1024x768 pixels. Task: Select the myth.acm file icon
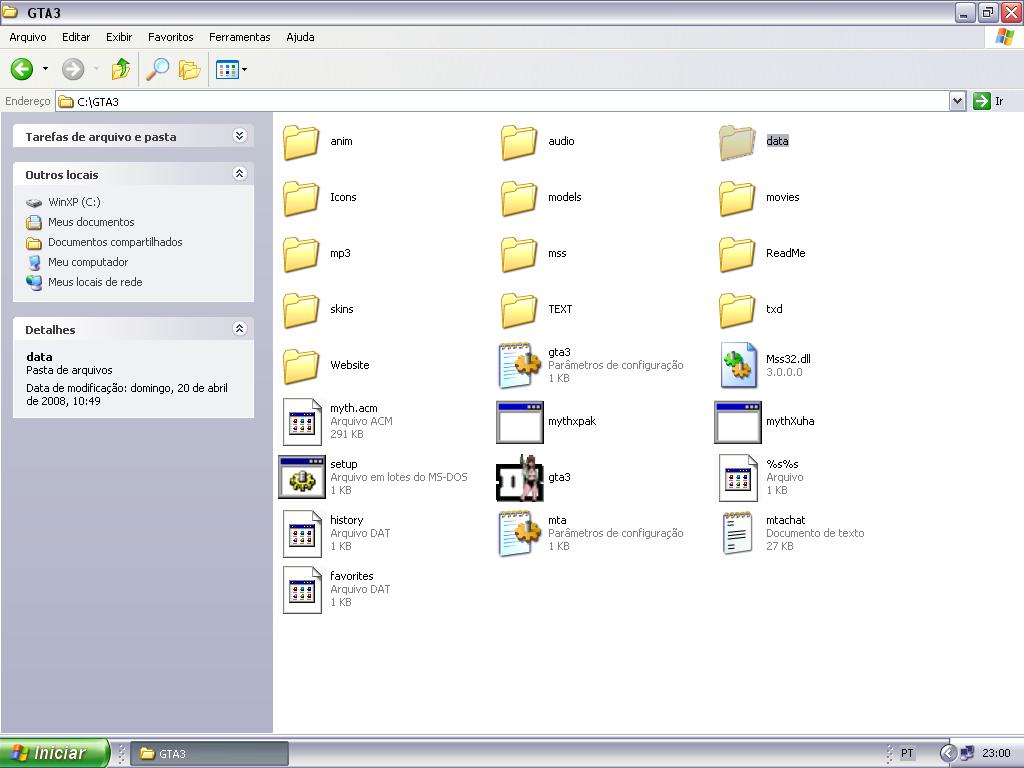point(302,421)
